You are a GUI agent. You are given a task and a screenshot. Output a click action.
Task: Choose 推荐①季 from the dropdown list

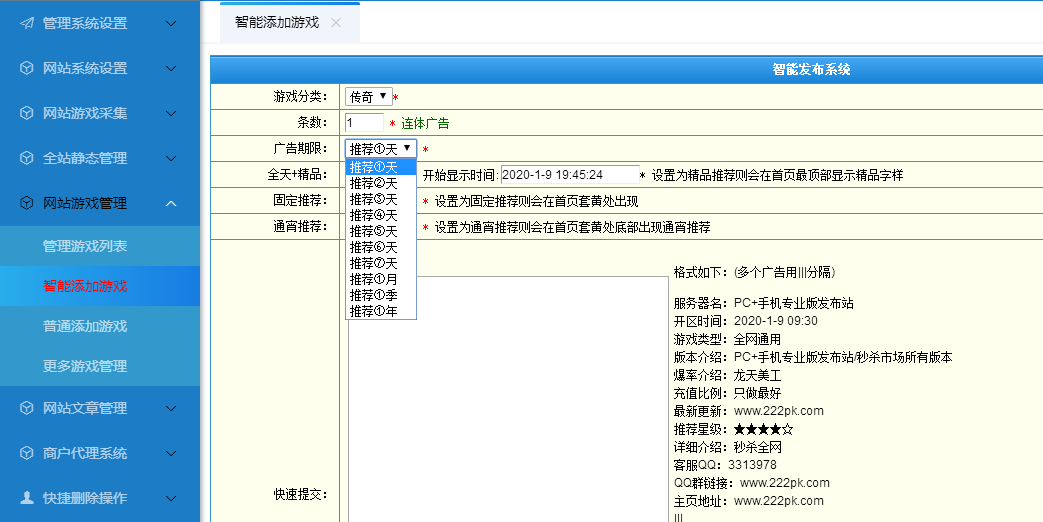[x=380, y=295]
